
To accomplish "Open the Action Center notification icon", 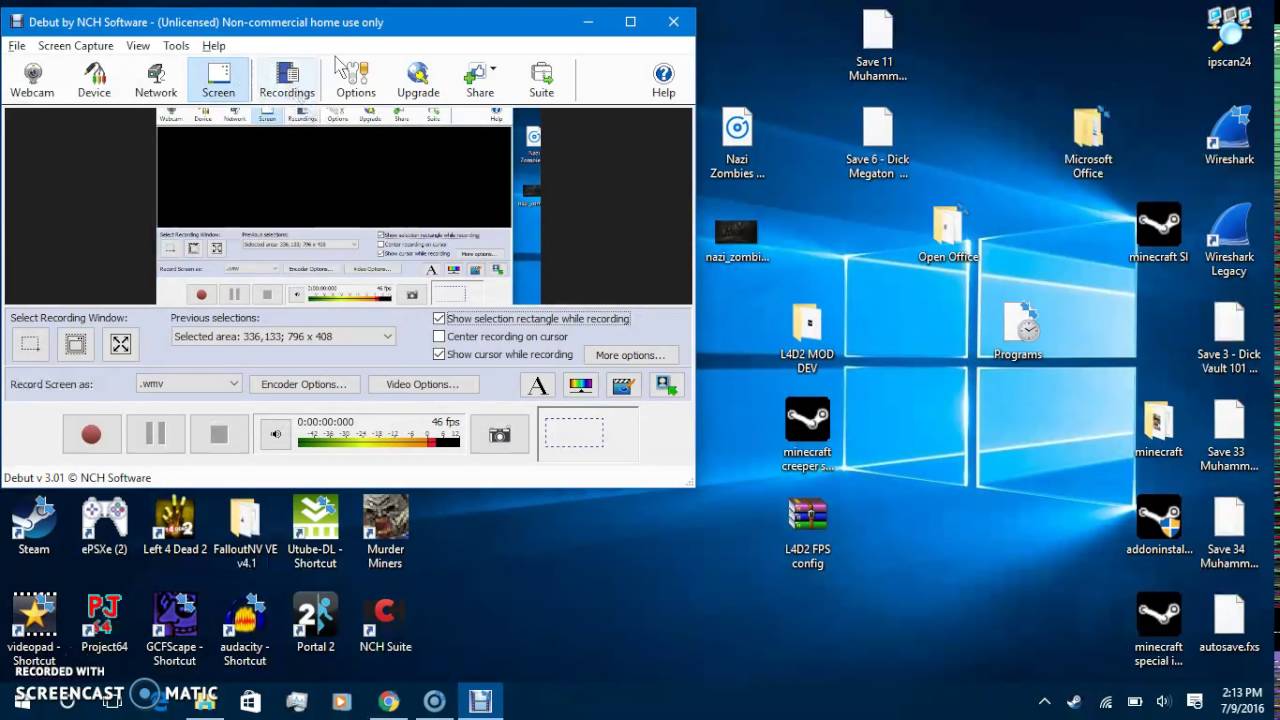I will point(1195,701).
